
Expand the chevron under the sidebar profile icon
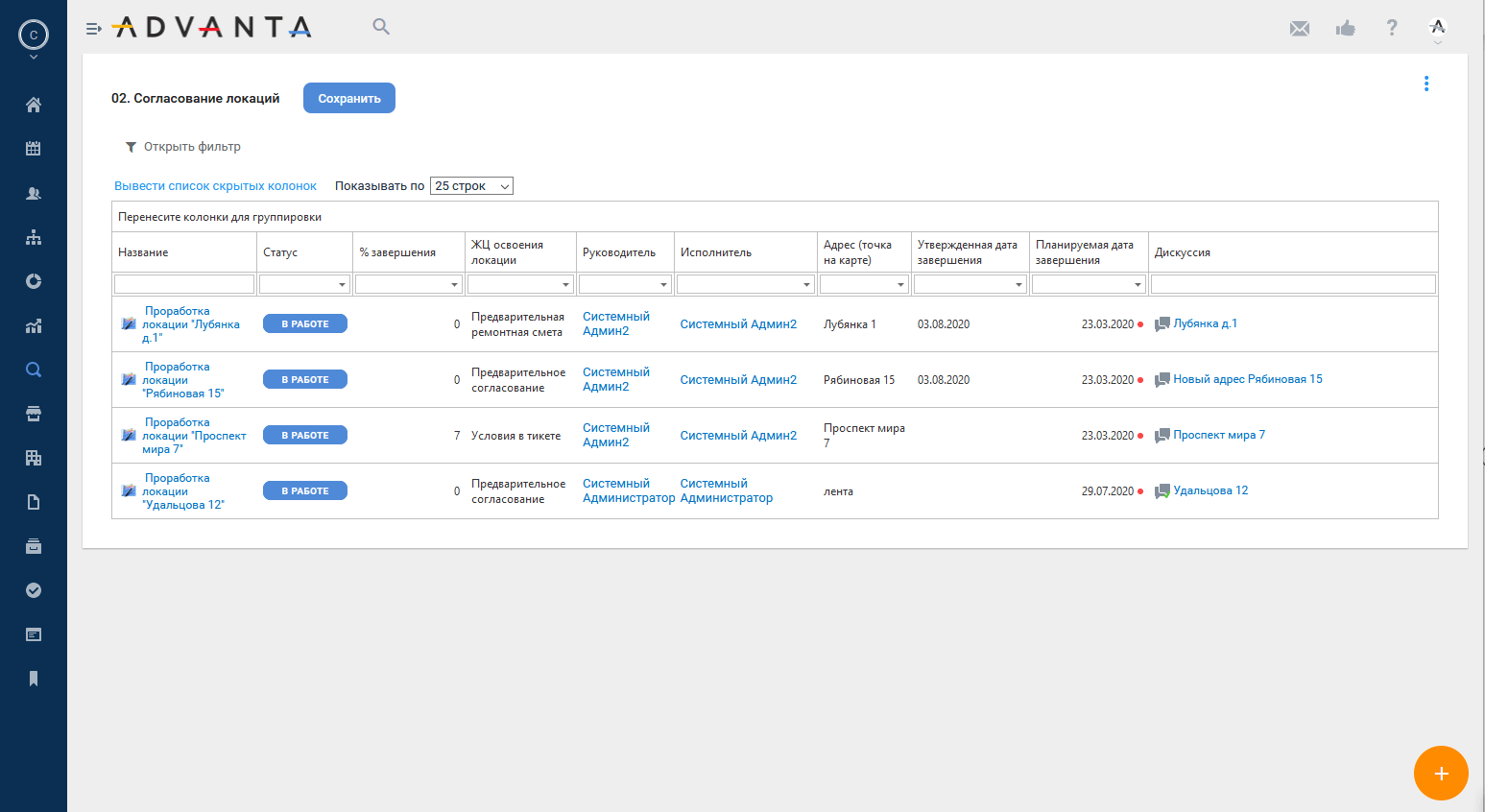(x=34, y=58)
